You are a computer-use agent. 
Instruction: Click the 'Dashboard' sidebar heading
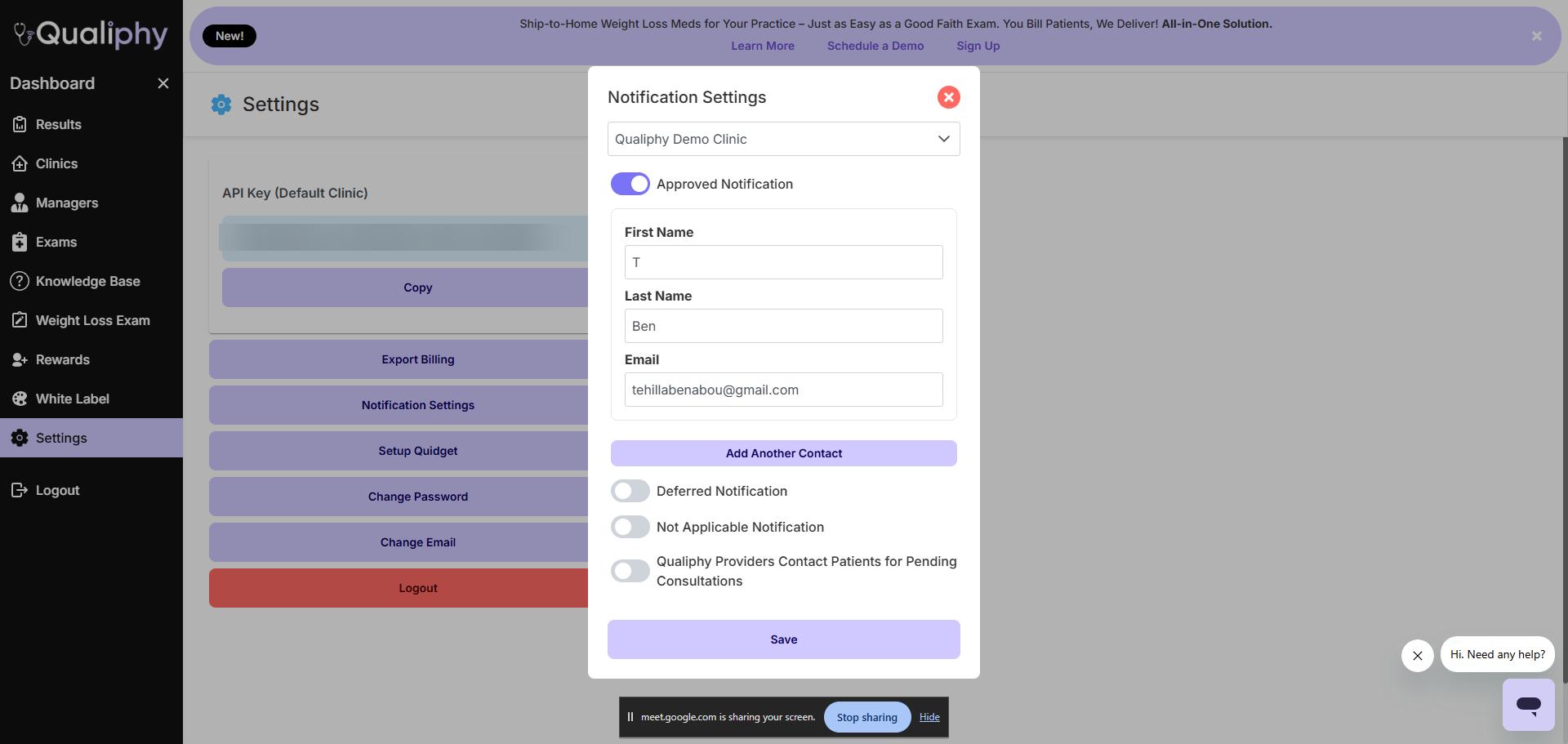[52, 83]
